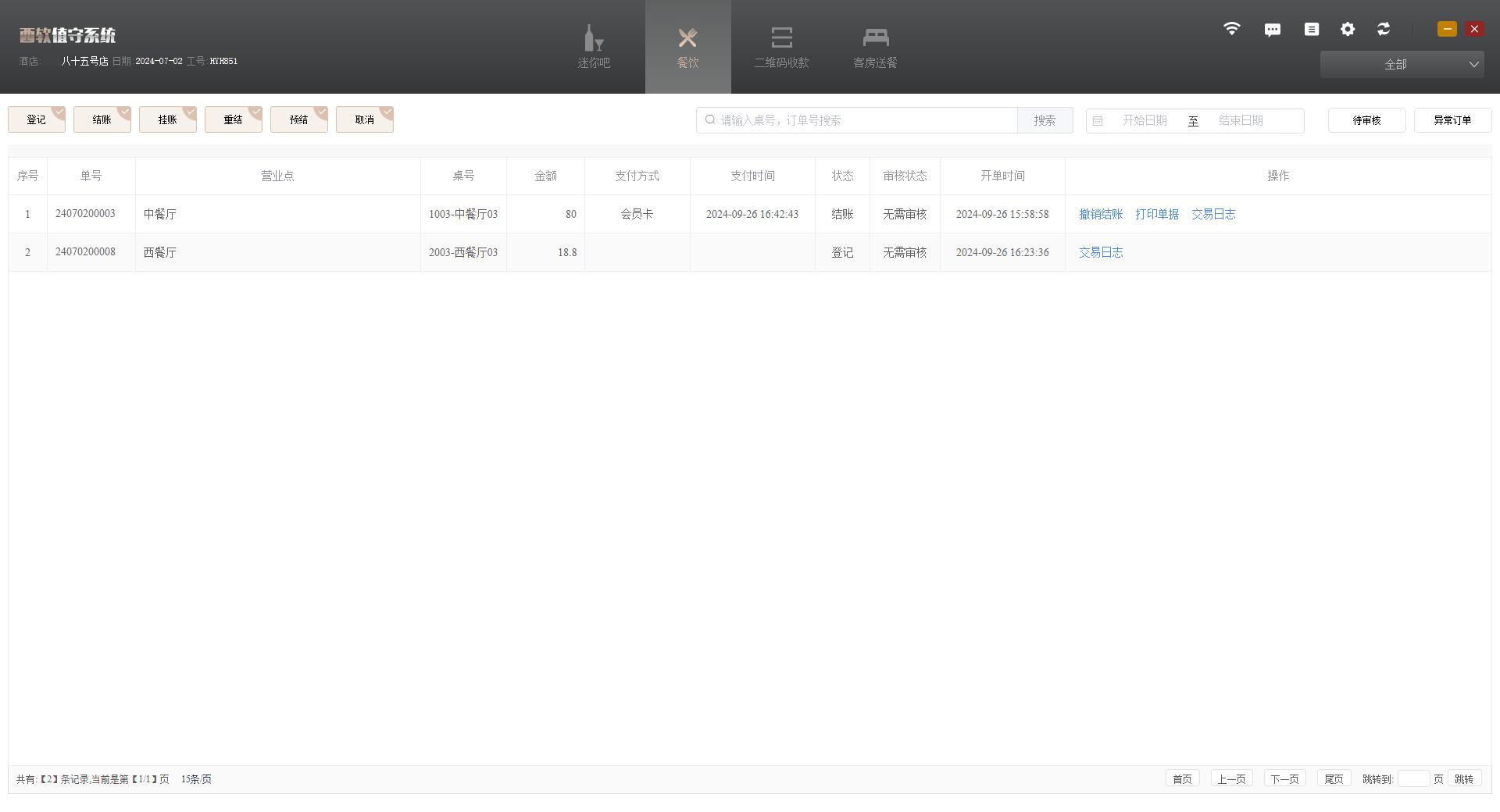This screenshot has height=812, width=1500.
Task: Open the 结束日期 end date picker
Action: coord(1241,120)
